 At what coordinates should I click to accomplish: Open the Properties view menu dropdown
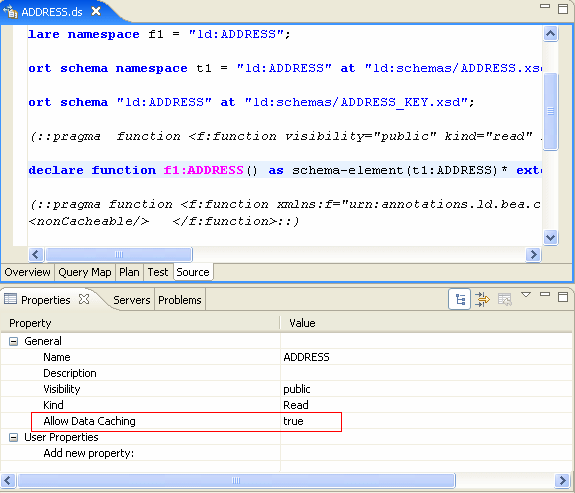click(526, 295)
